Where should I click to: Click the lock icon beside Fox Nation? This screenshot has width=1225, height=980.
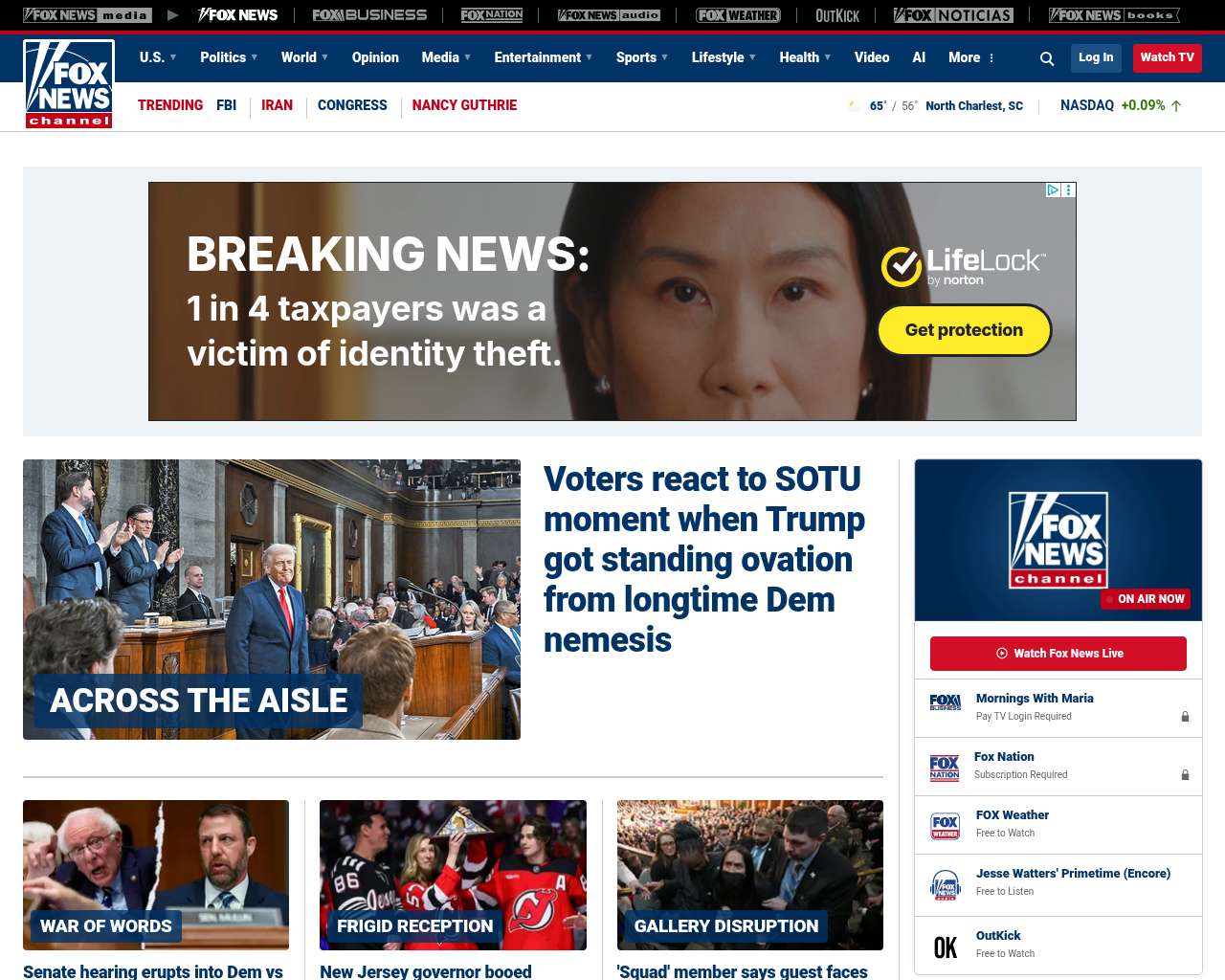1185,775
